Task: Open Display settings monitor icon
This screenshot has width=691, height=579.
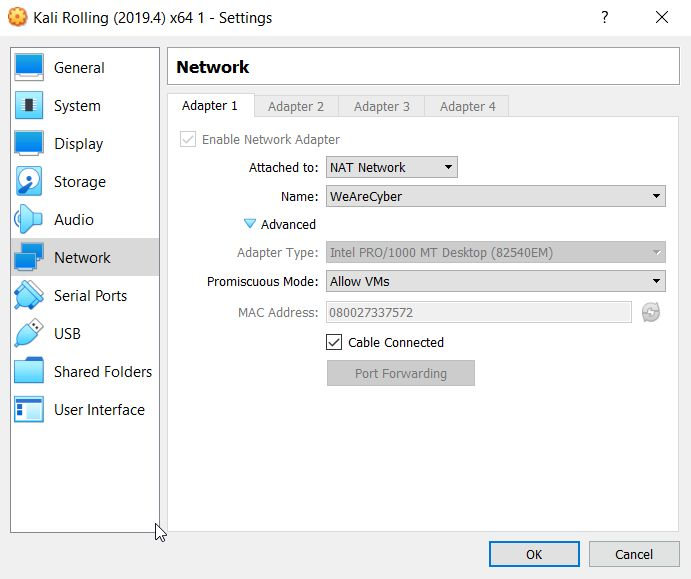Action: coord(29,143)
